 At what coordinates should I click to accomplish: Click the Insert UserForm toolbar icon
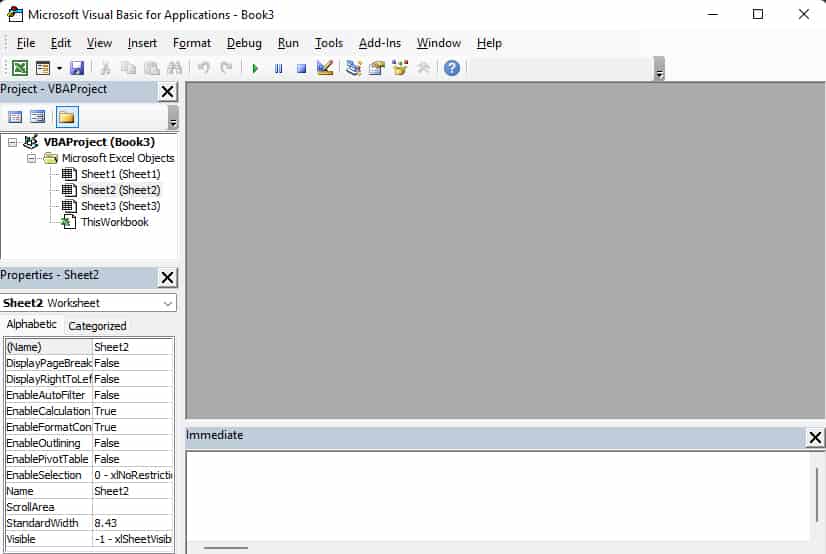[x=43, y=68]
